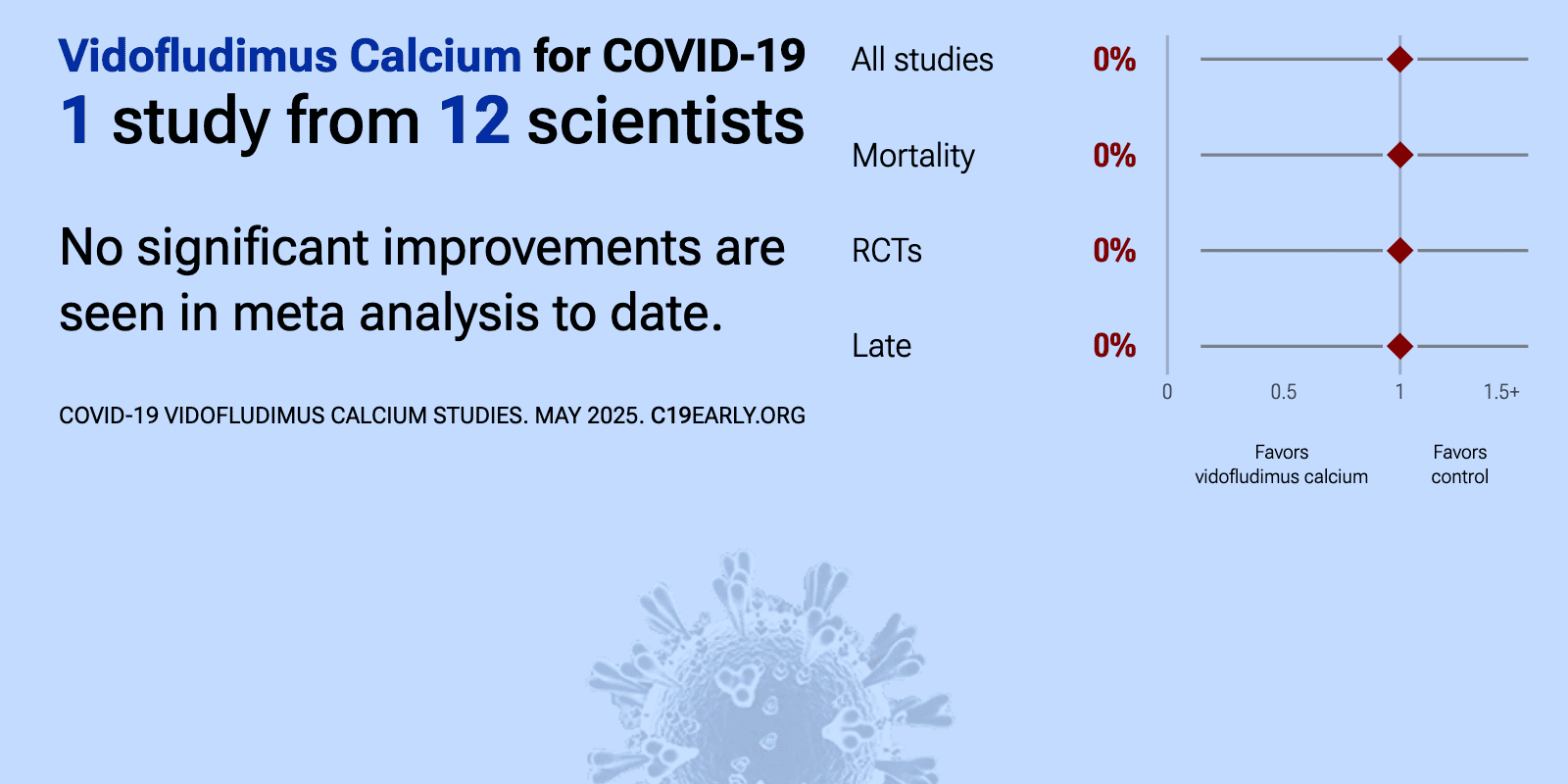Image resolution: width=1568 pixels, height=784 pixels.
Task: Click the Favors vidofludimus calcium label
Action: point(1281,465)
